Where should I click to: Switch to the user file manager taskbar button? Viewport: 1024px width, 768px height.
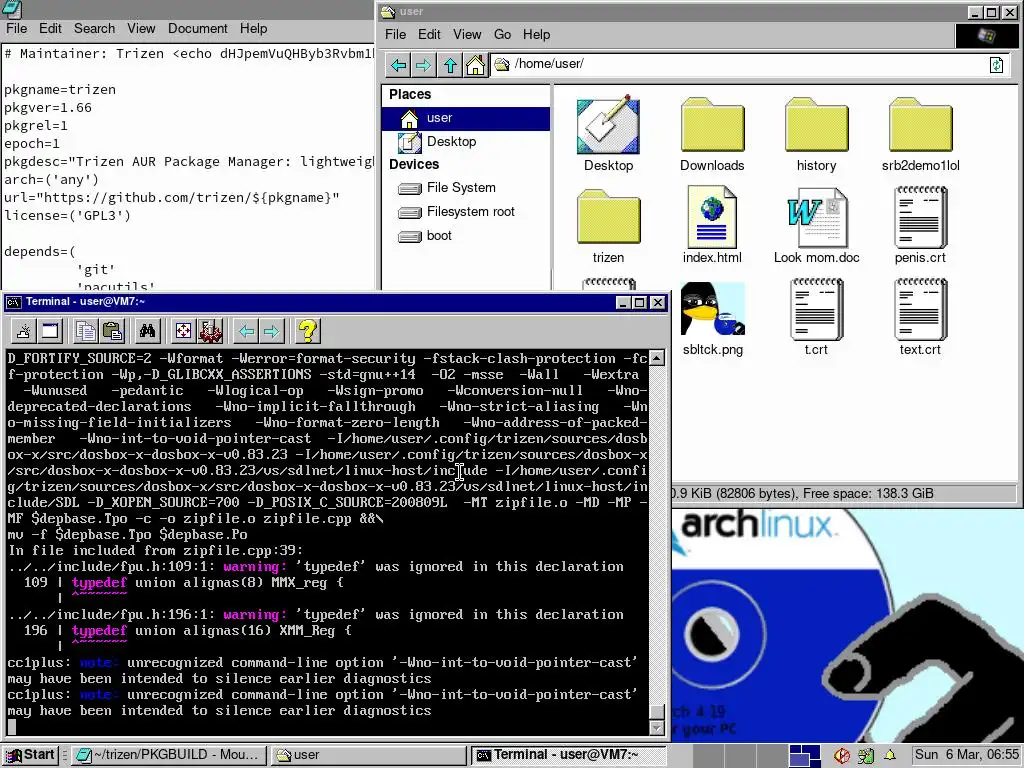(369, 756)
